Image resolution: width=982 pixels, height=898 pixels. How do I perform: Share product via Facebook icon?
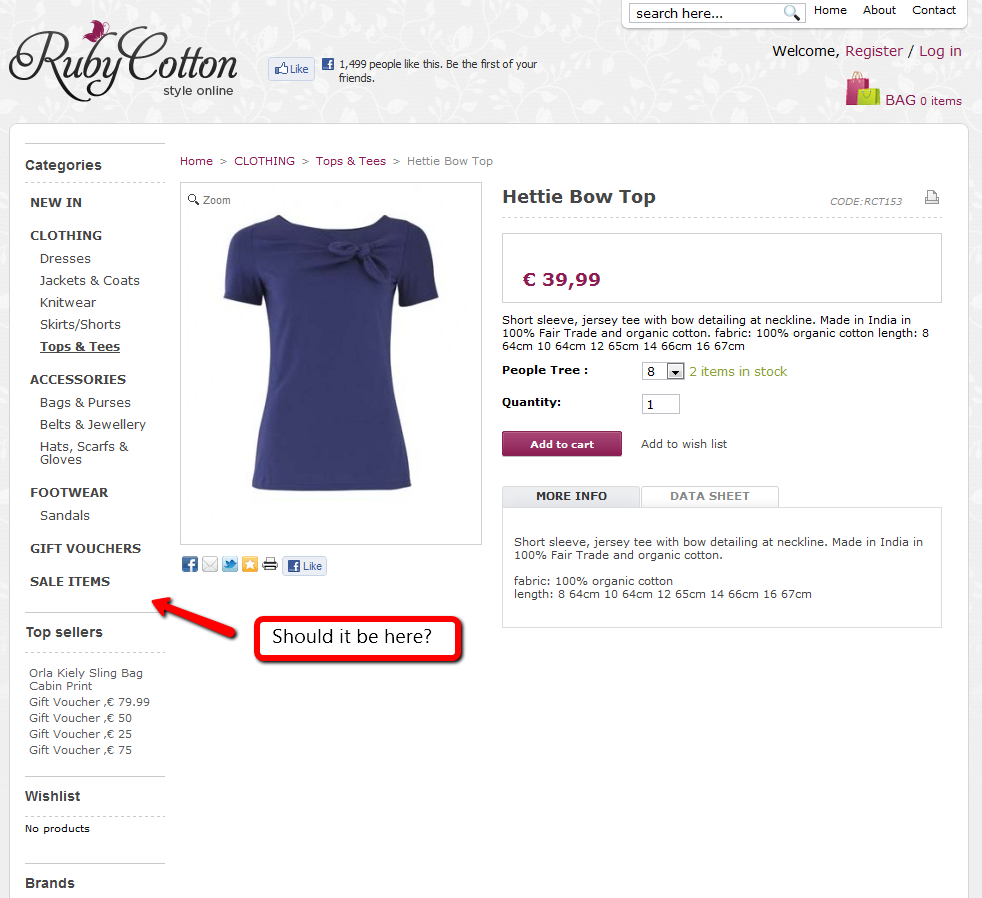tap(190, 564)
